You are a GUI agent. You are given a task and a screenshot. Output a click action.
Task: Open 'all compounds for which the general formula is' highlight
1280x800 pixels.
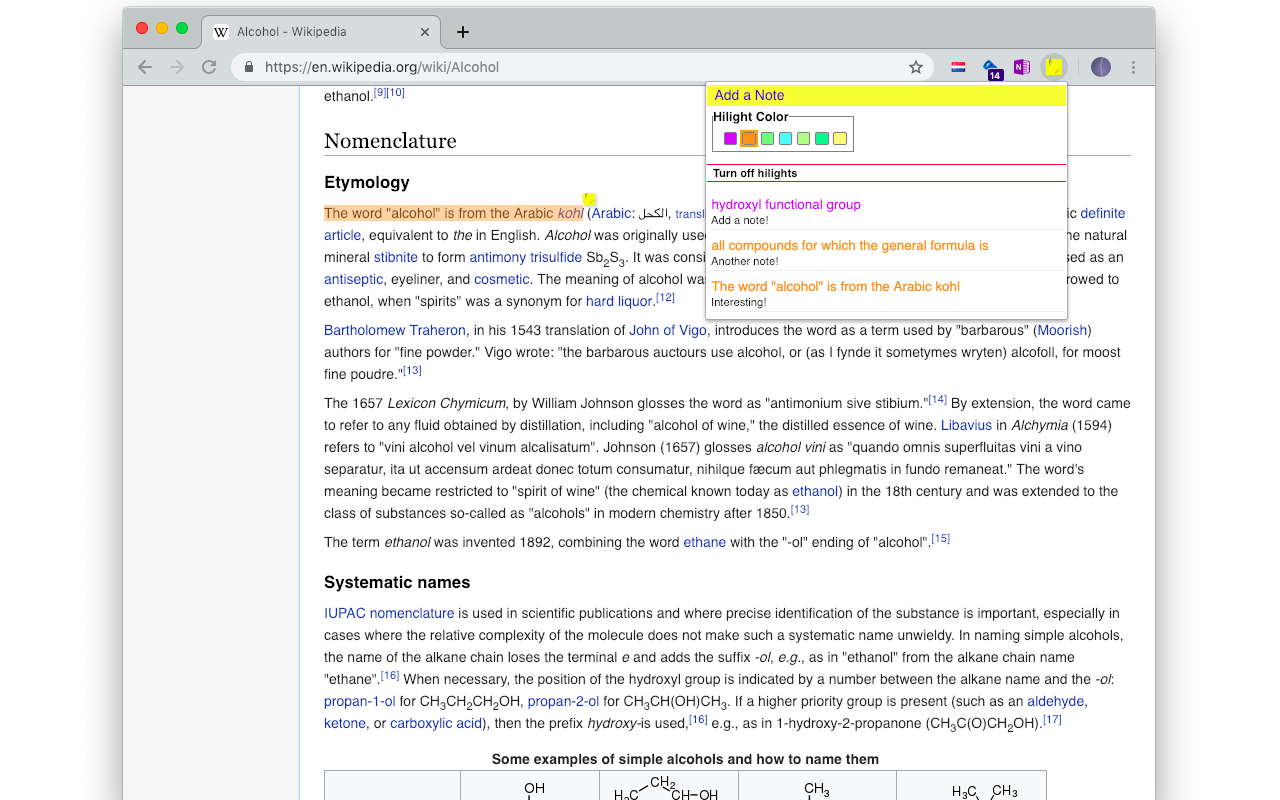pos(850,245)
